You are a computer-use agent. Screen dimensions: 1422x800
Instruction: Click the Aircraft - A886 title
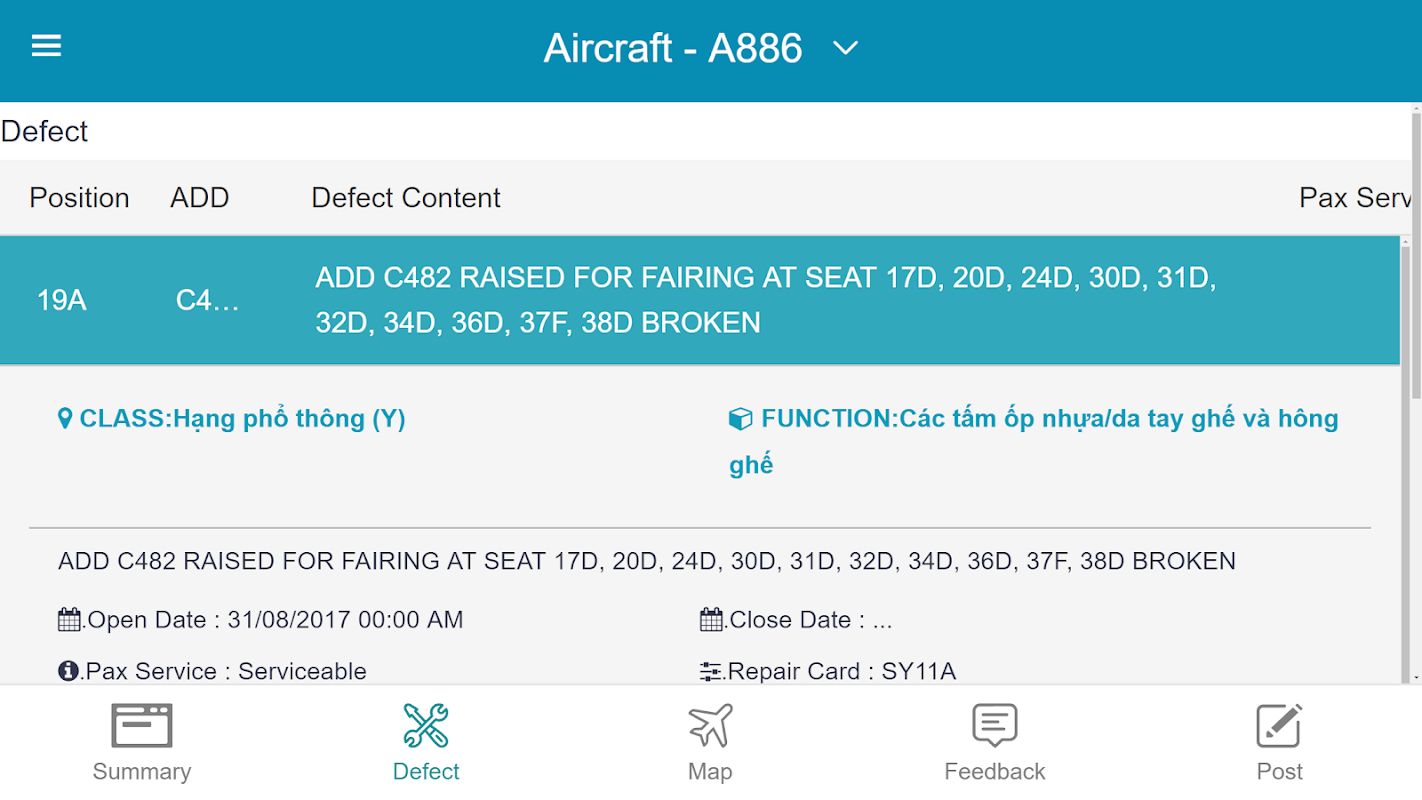(x=673, y=48)
